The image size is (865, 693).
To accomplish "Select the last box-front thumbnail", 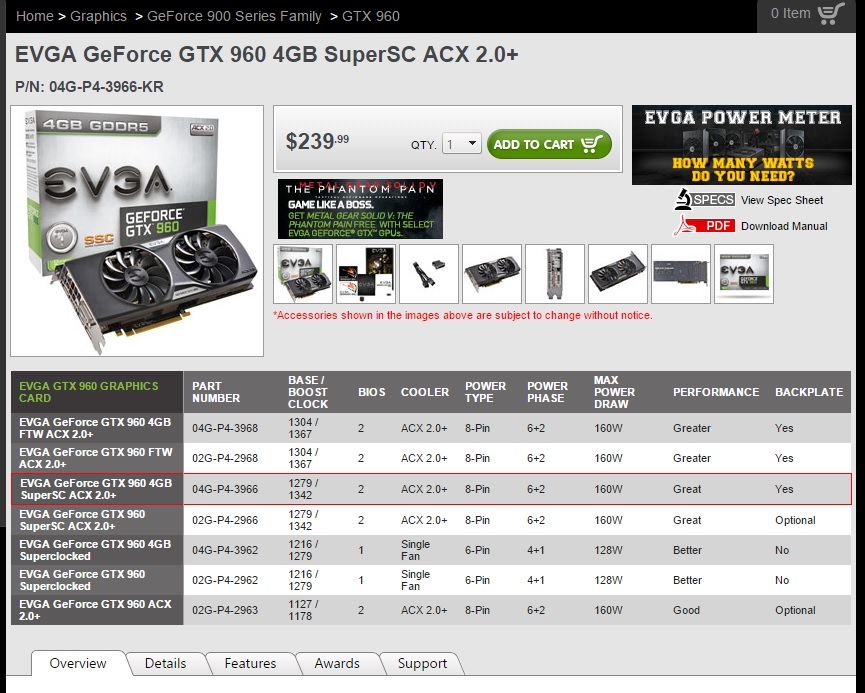I will click(744, 273).
